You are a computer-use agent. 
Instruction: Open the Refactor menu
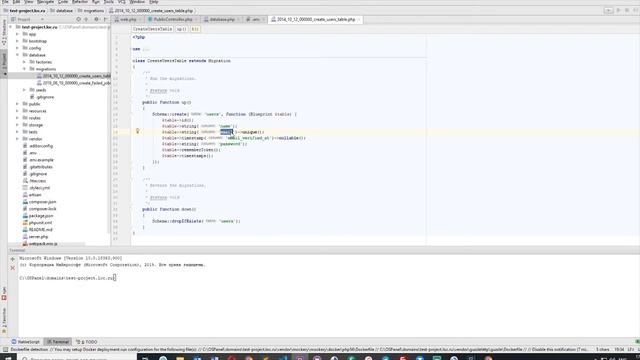coord(80,2)
